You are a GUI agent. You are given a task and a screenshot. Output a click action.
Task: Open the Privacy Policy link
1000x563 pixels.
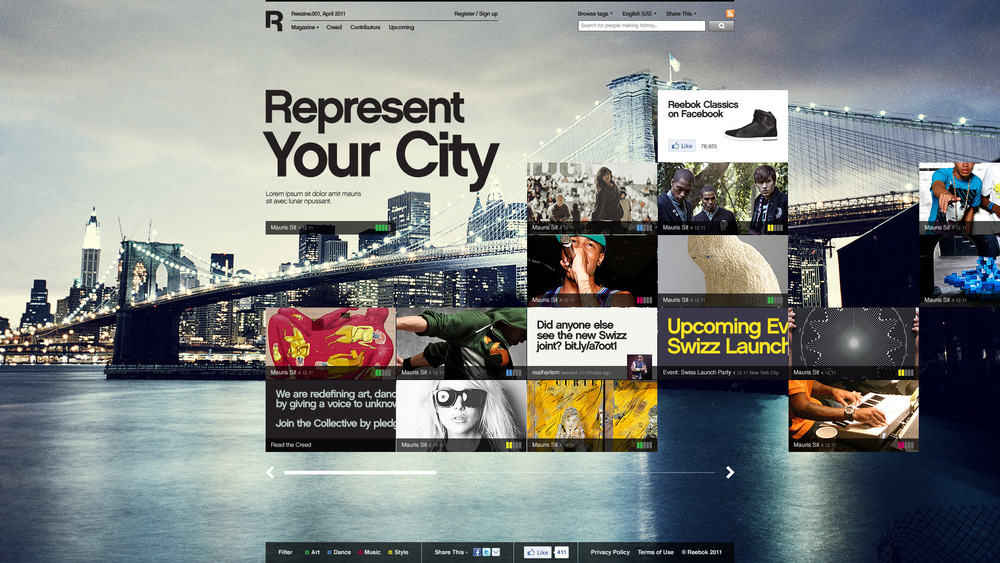pyautogui.click(x=610, y=552)
